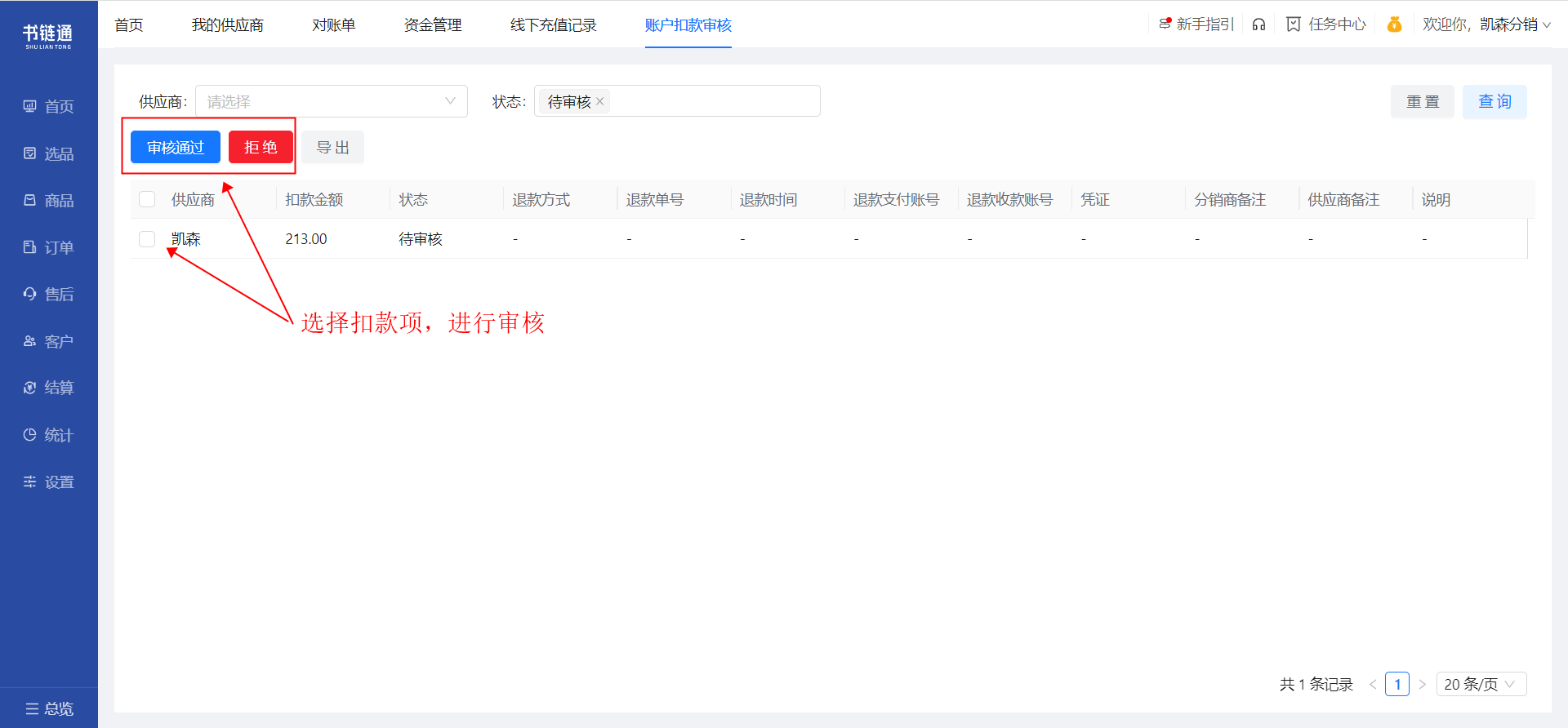Image resolution: width=1568 pixels, height=728 pixels.
Task: Click the 说明 column header
Action: (x=1436, y=199)
